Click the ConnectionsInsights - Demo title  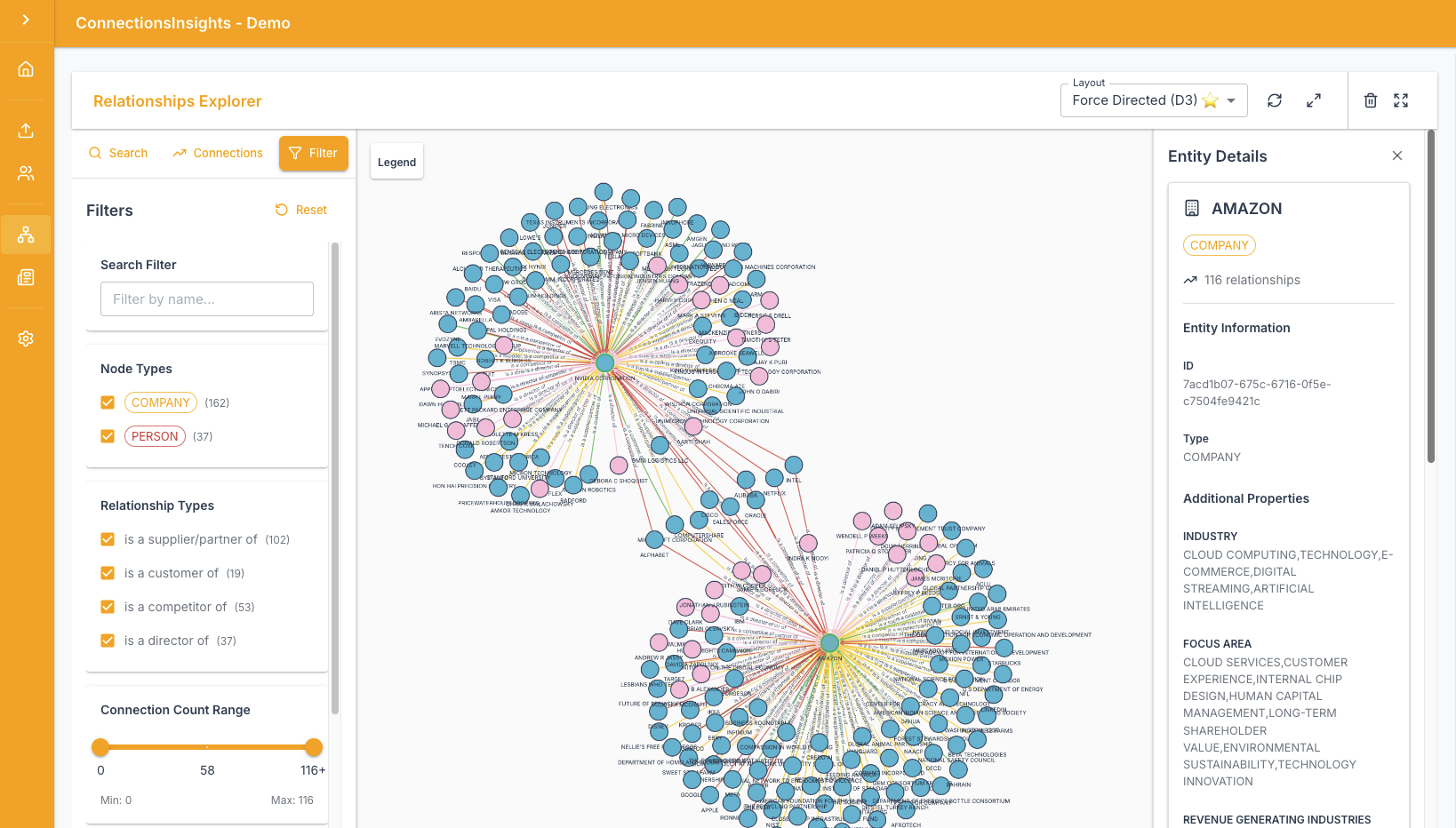coord(183,23)
